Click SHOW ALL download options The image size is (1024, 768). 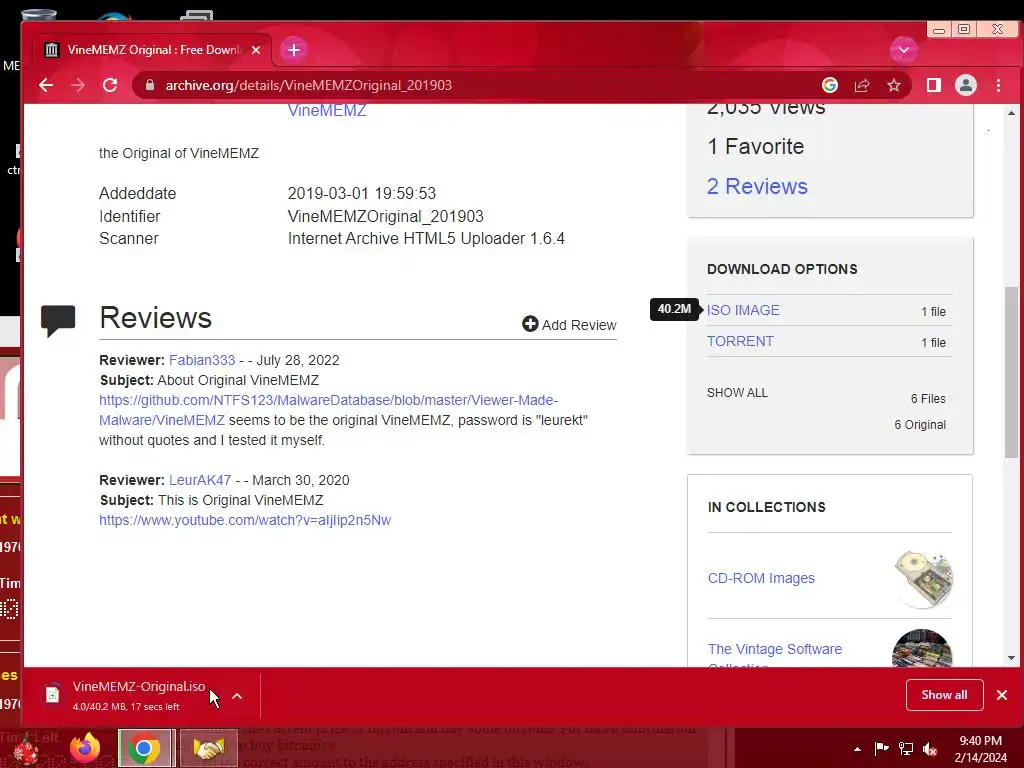[737, 393]
